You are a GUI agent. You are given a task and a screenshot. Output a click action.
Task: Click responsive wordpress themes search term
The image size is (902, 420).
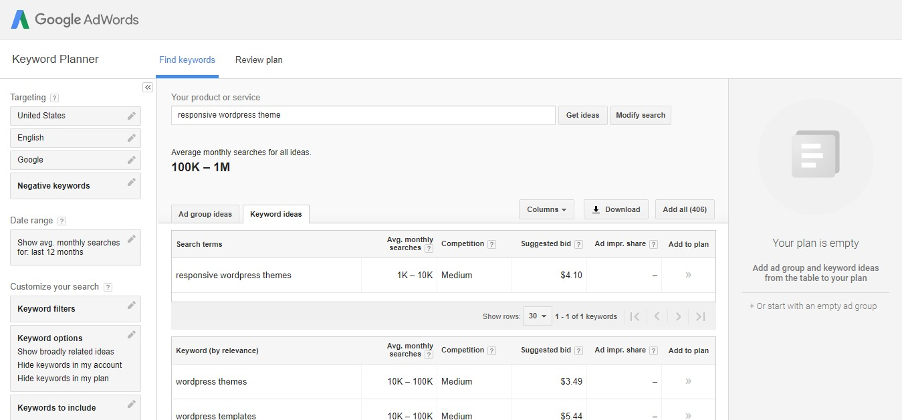click(234, 275)
